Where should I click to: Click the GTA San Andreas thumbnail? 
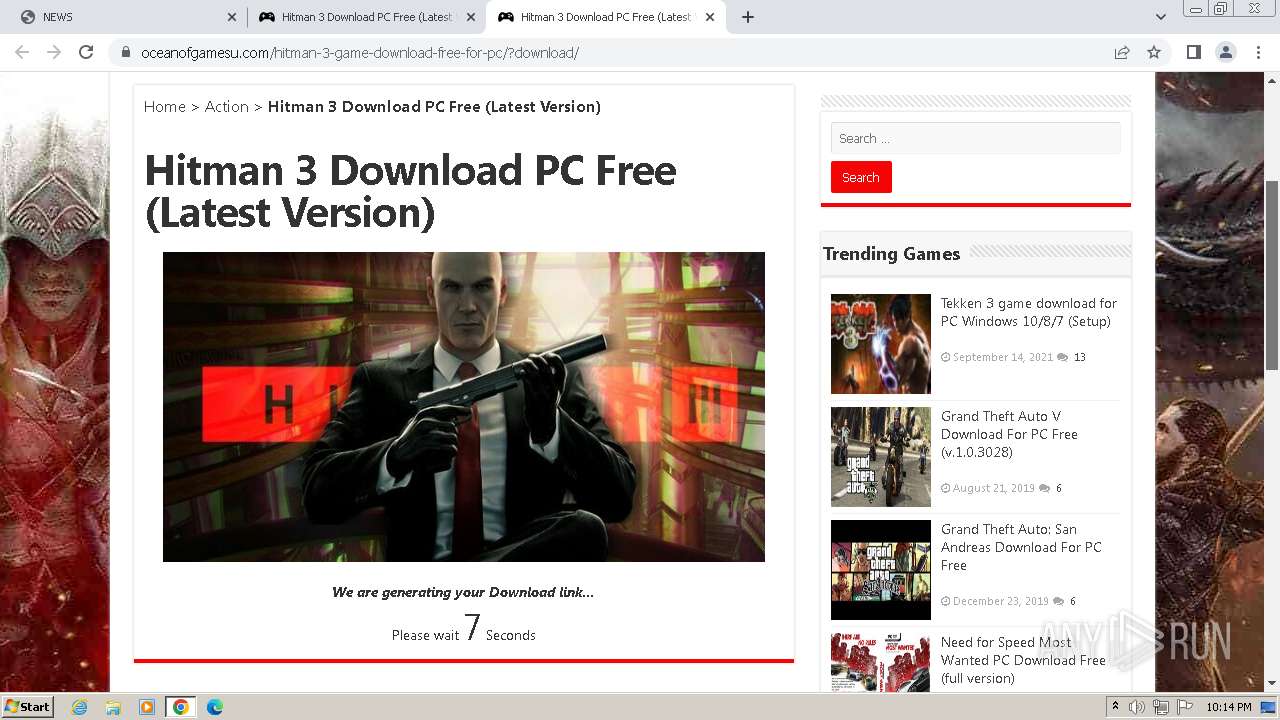click(x=881, y=570)
